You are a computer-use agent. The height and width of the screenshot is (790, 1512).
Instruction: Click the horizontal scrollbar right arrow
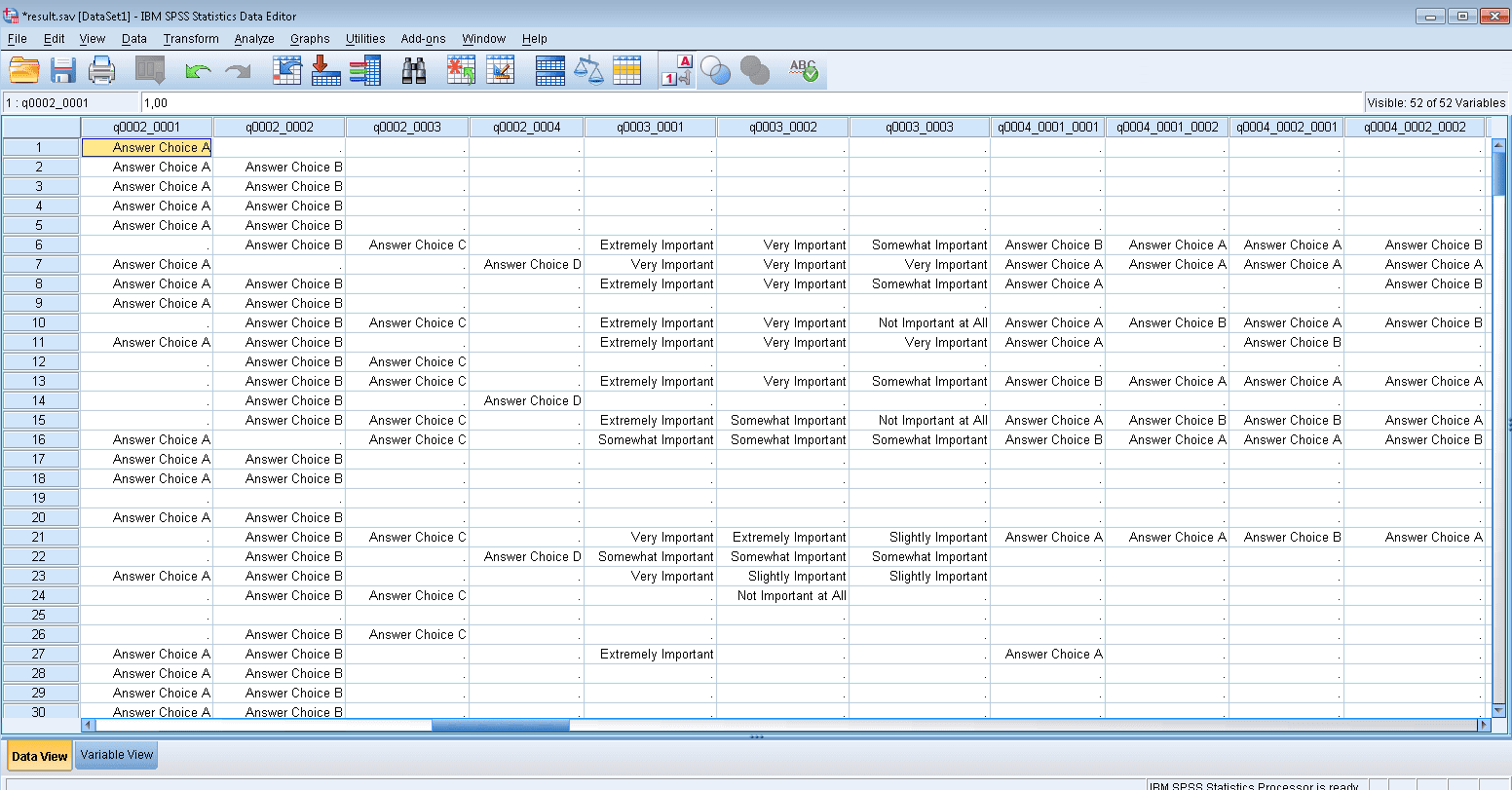[1484, 725]
